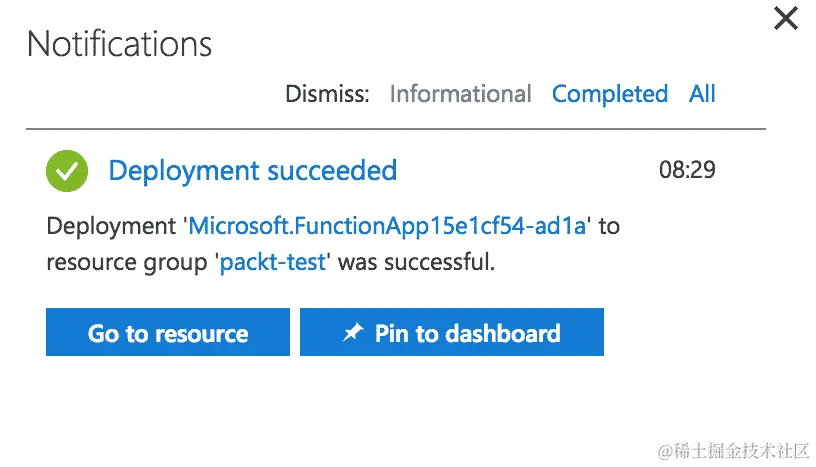This screenshot has height=467, width=816.
Task: Click the 08:29 notification timestamp
Action: [687, 170]
